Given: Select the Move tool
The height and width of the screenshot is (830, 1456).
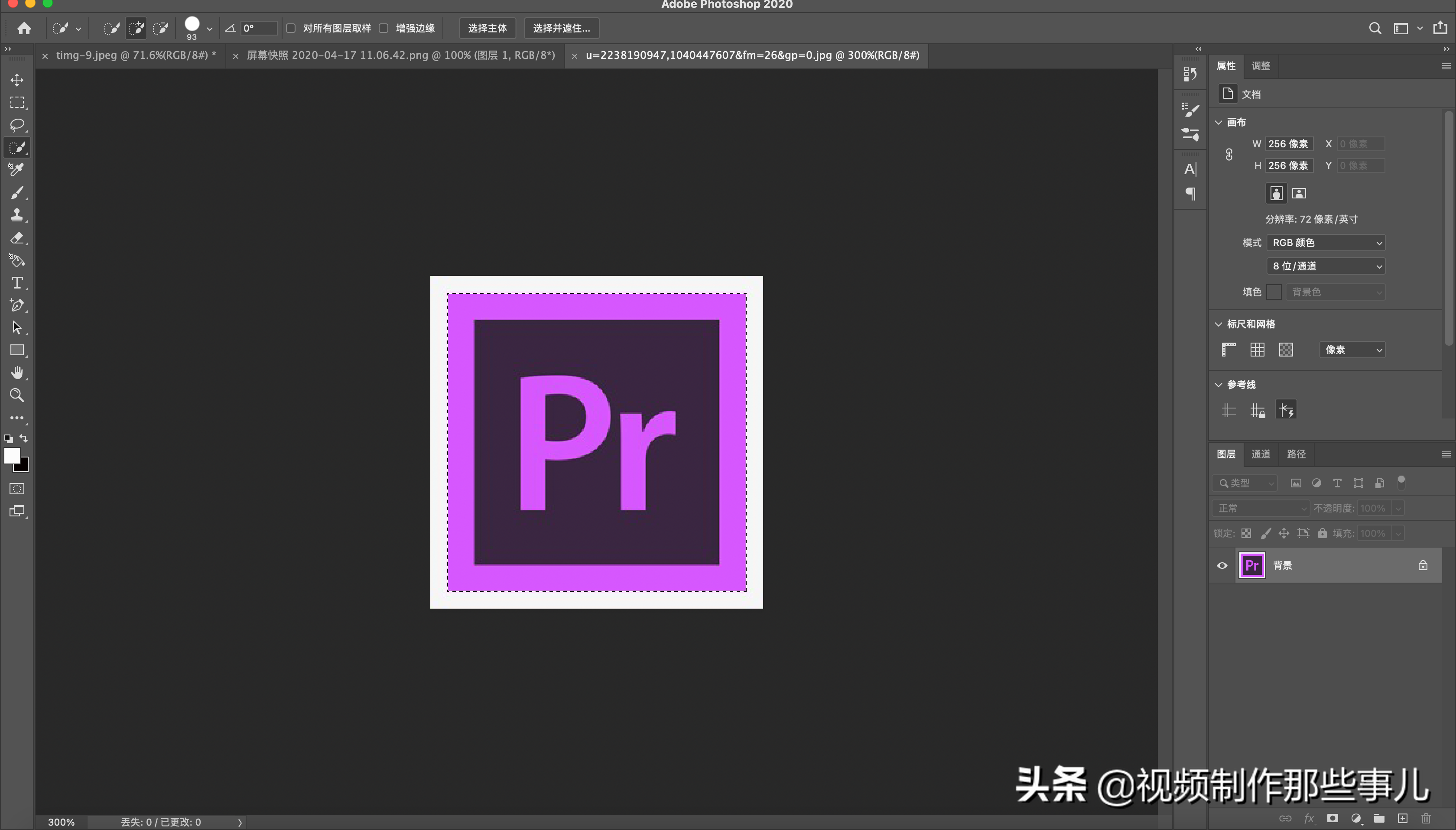Looking at the screenshot, I should pyautogui.click(x=17, y=80).
